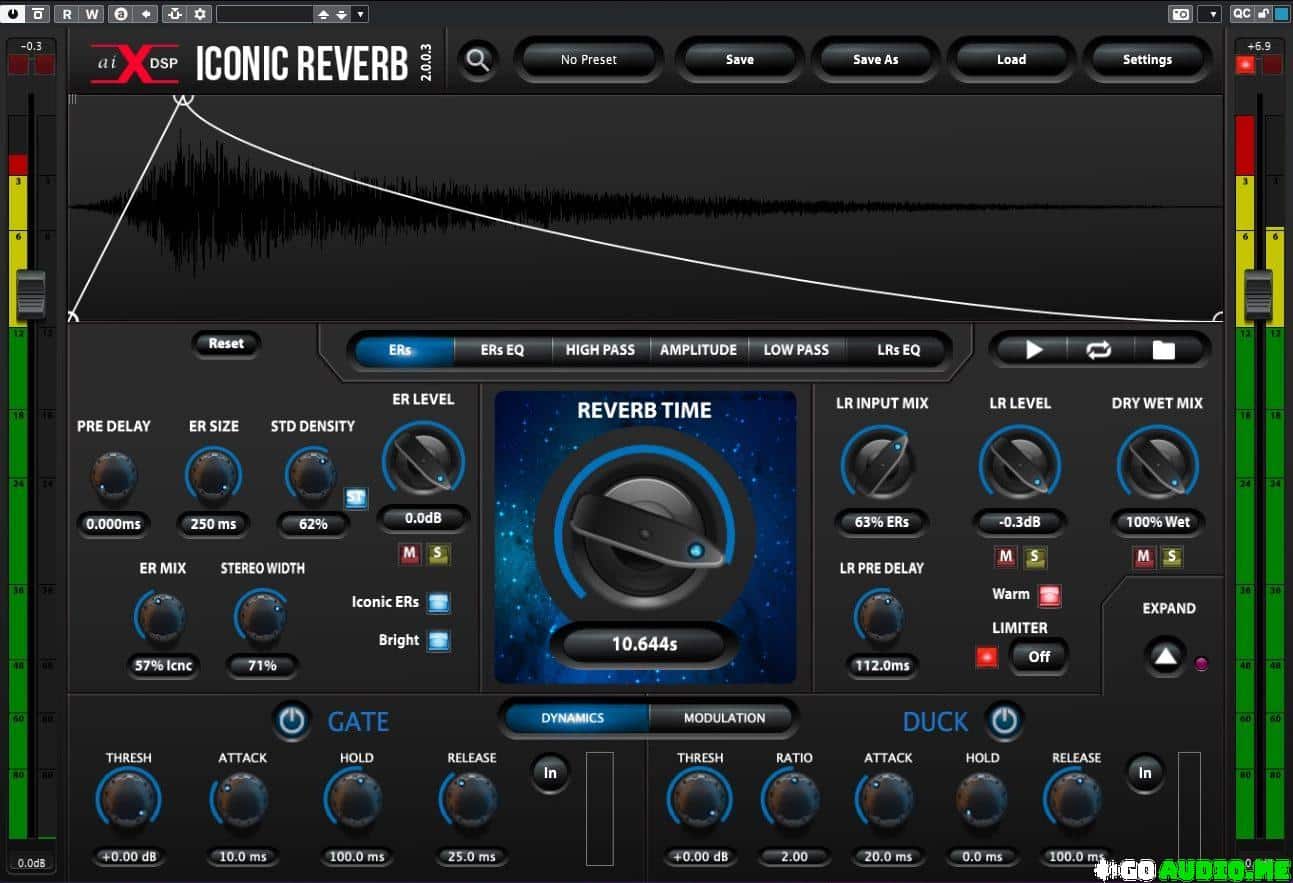Play the impulse preview with the play icon
This screenshot has width=1293, height=883.
[x=1034, y=349]
